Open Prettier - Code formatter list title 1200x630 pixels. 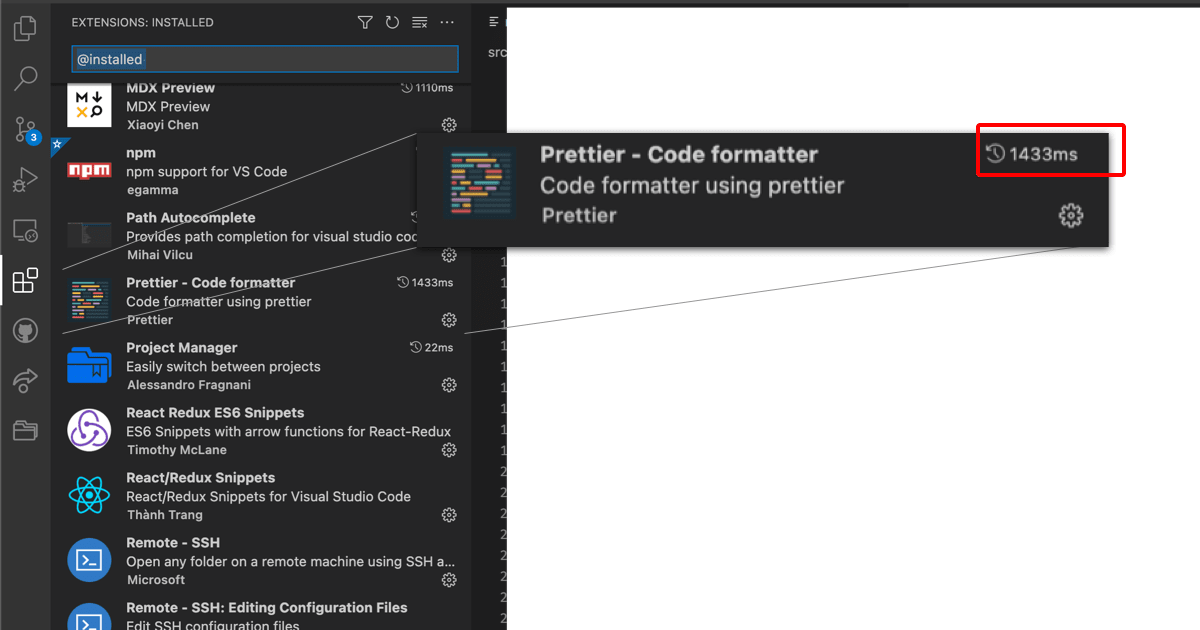[210, 283]
